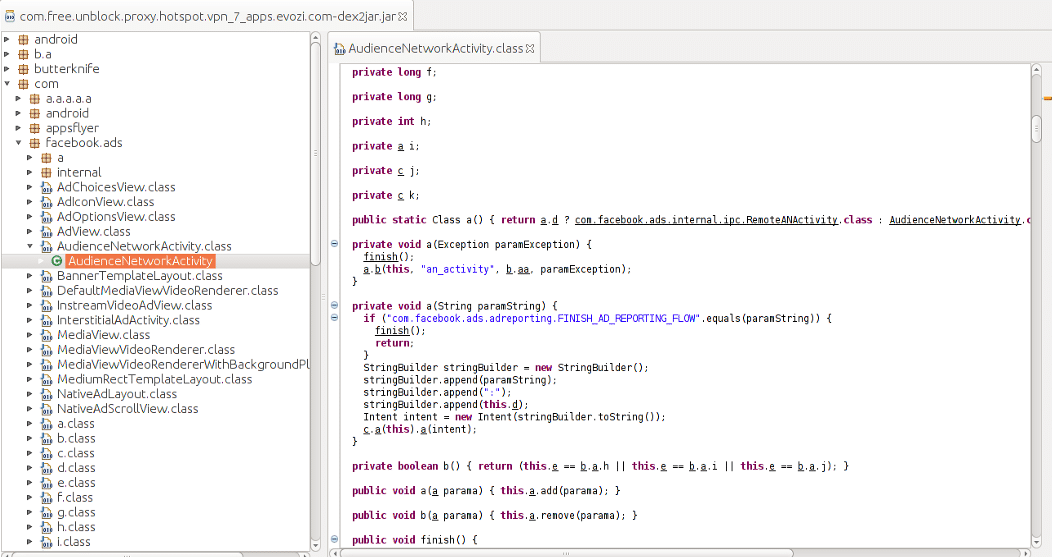Screen dimensions: 1052x557
Task: Click the AdIconView.class file icon
Action: 46,202
